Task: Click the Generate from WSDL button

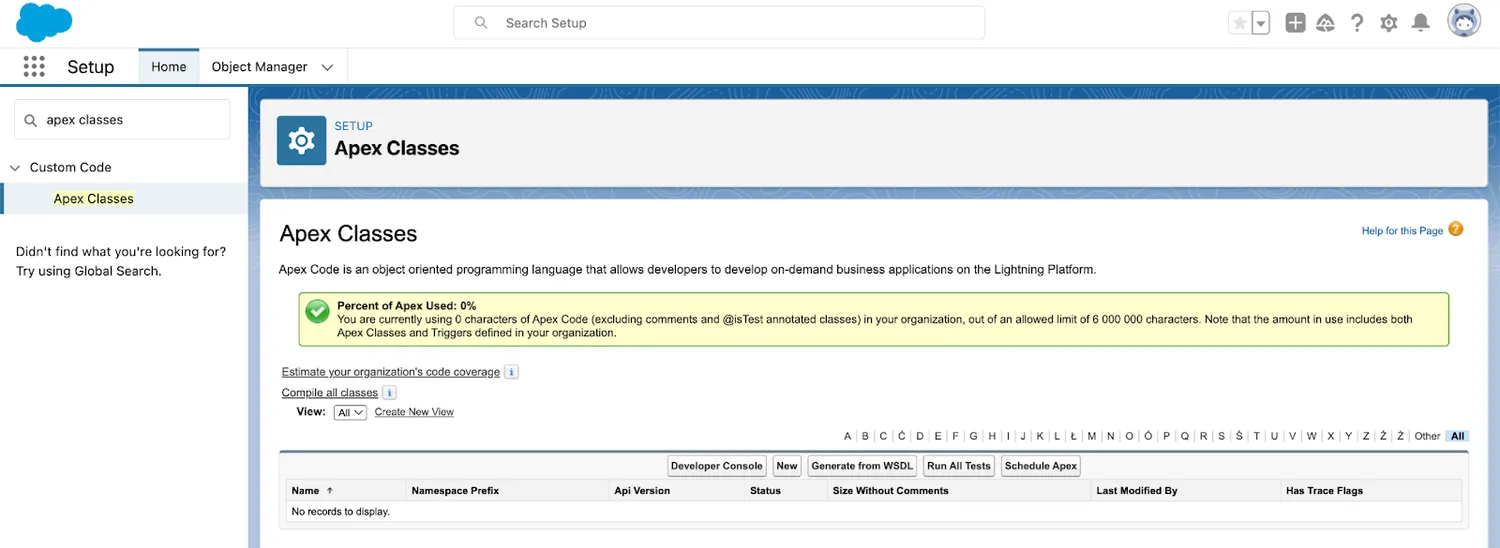Action: coord(862,466)
